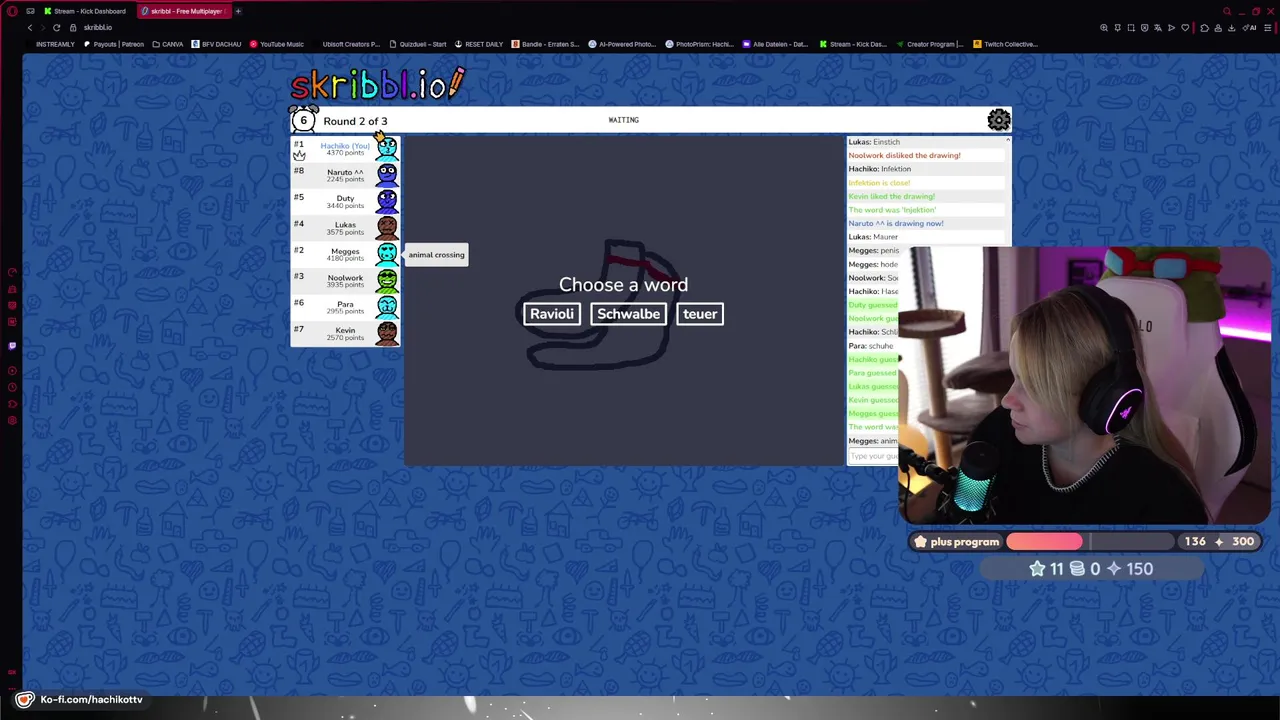
Task: Open Twitch in the sidebar
Action: 12,346
